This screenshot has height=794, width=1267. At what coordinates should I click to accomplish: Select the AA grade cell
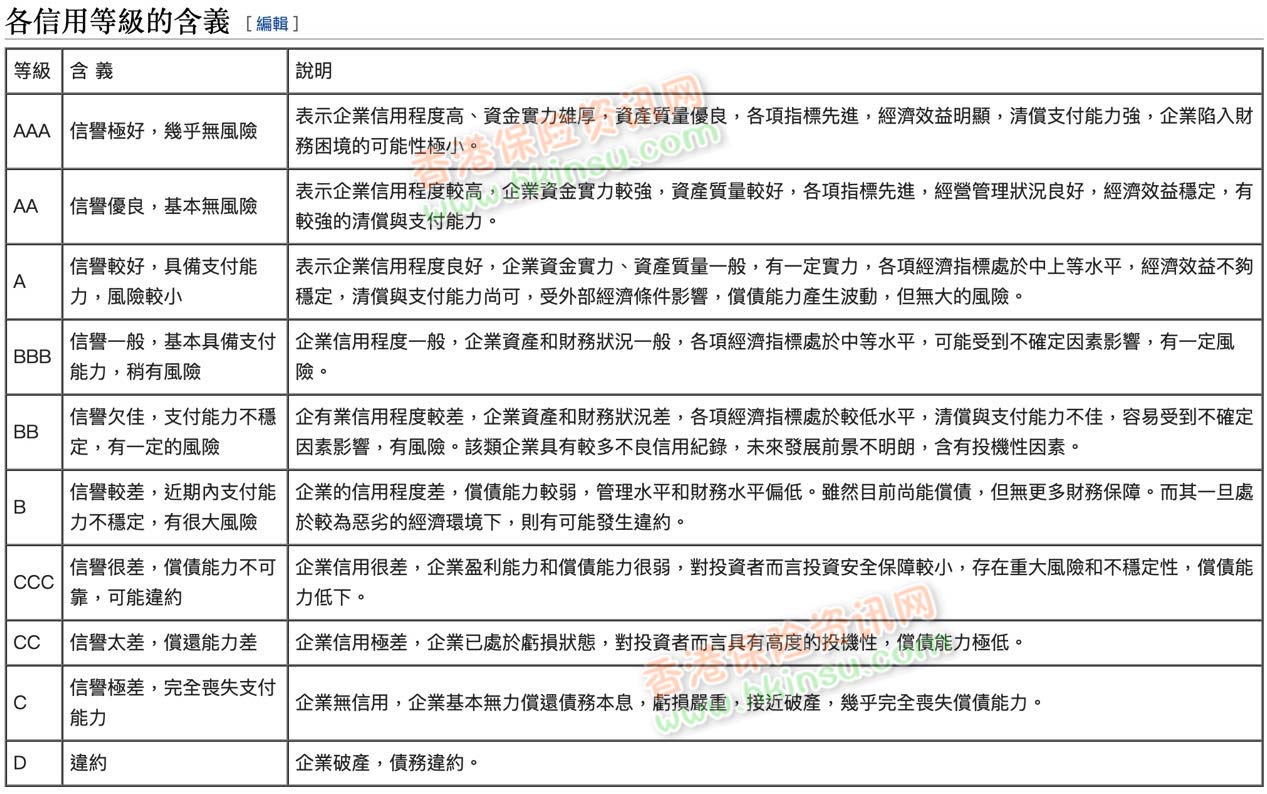pyautogui.click(x=34, y=205)
